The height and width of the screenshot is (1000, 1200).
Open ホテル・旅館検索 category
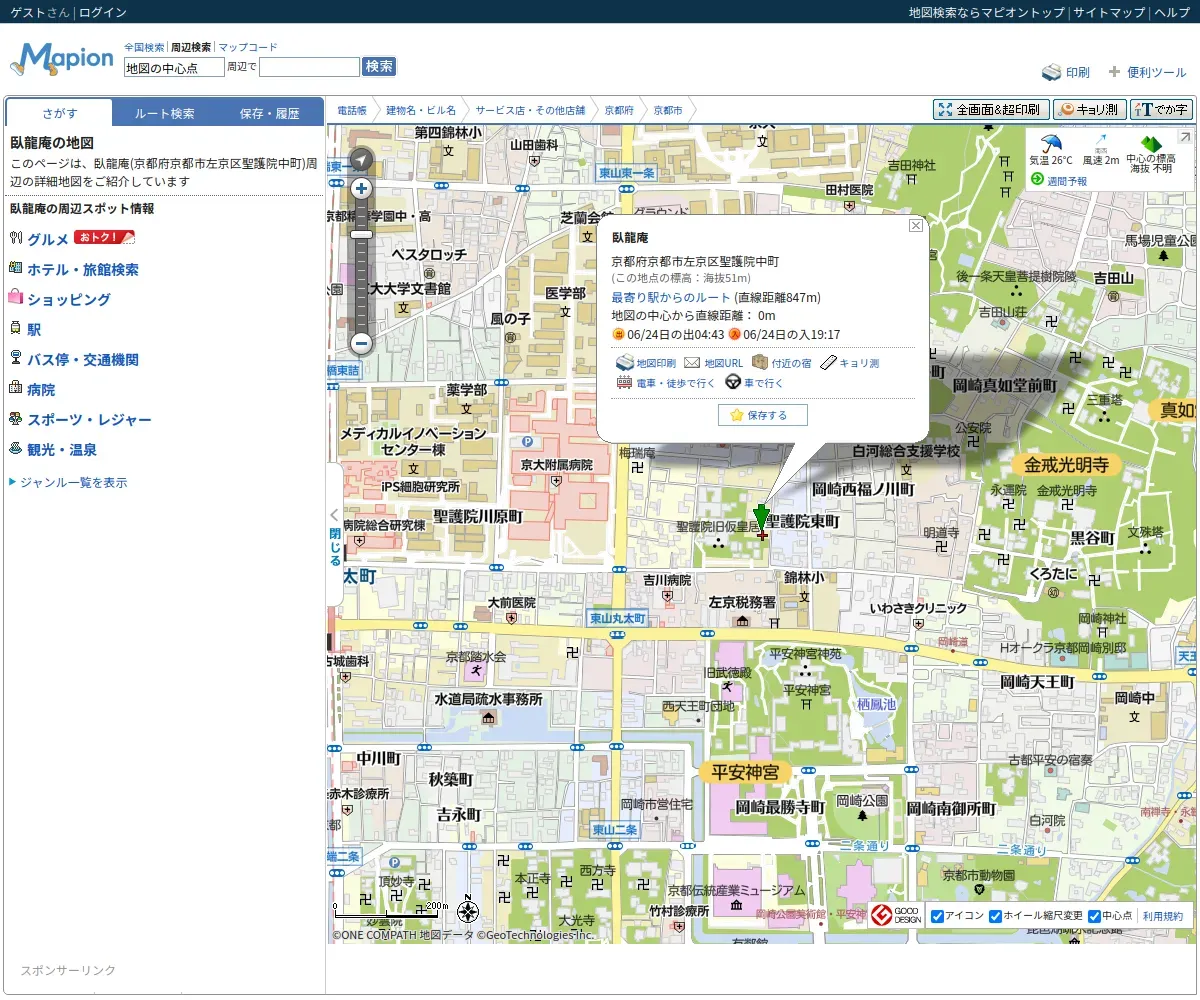[83, 269]
